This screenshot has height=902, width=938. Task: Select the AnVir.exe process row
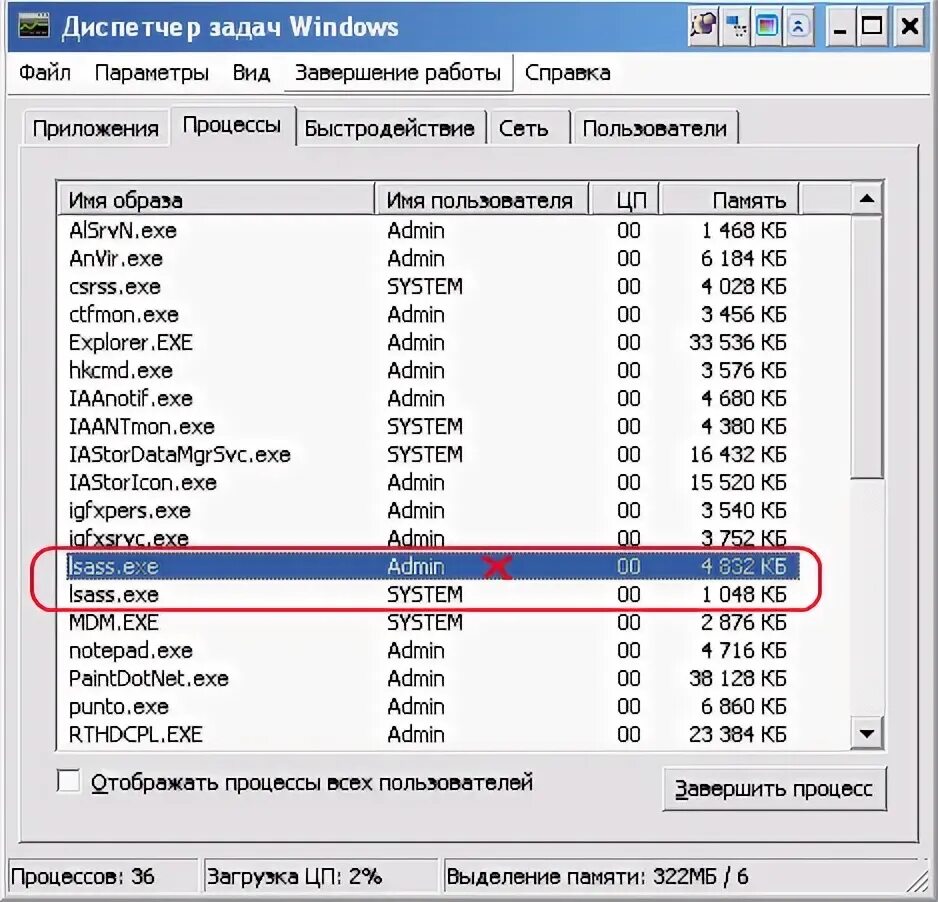click(433, 258)
